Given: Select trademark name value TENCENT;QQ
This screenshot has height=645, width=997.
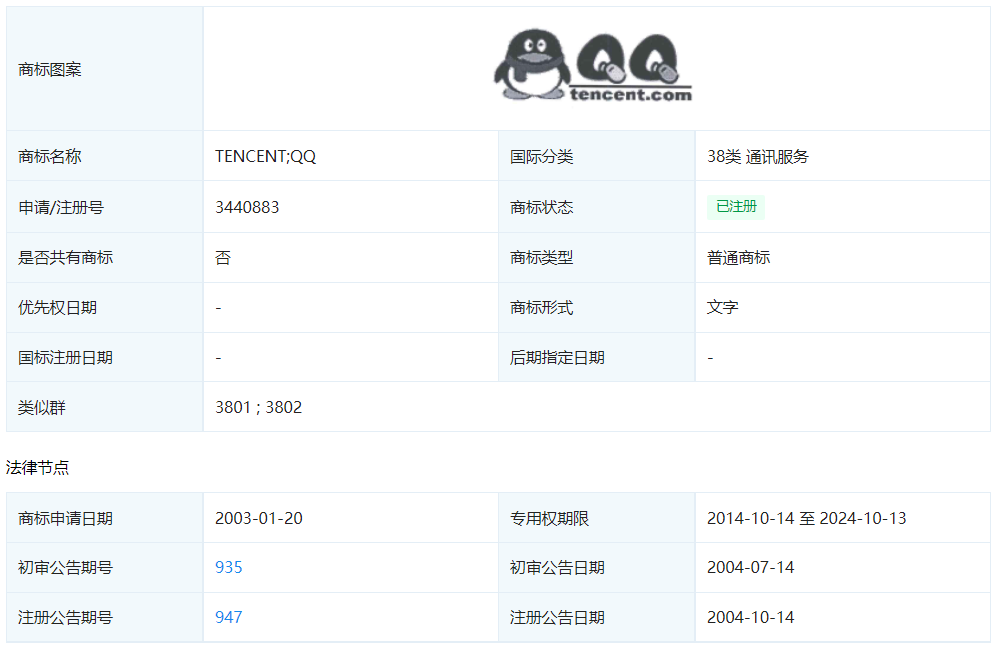Looking at the screenshot, I should [265, 156].
